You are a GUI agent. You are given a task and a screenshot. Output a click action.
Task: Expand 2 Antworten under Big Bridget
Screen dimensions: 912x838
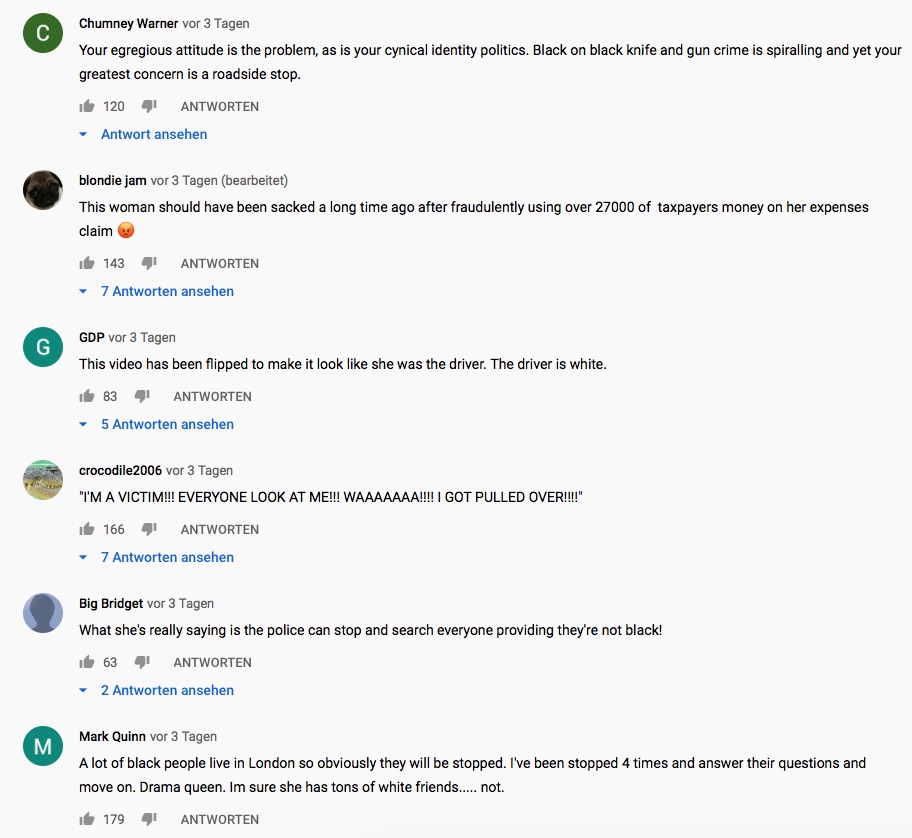point(166,690)
